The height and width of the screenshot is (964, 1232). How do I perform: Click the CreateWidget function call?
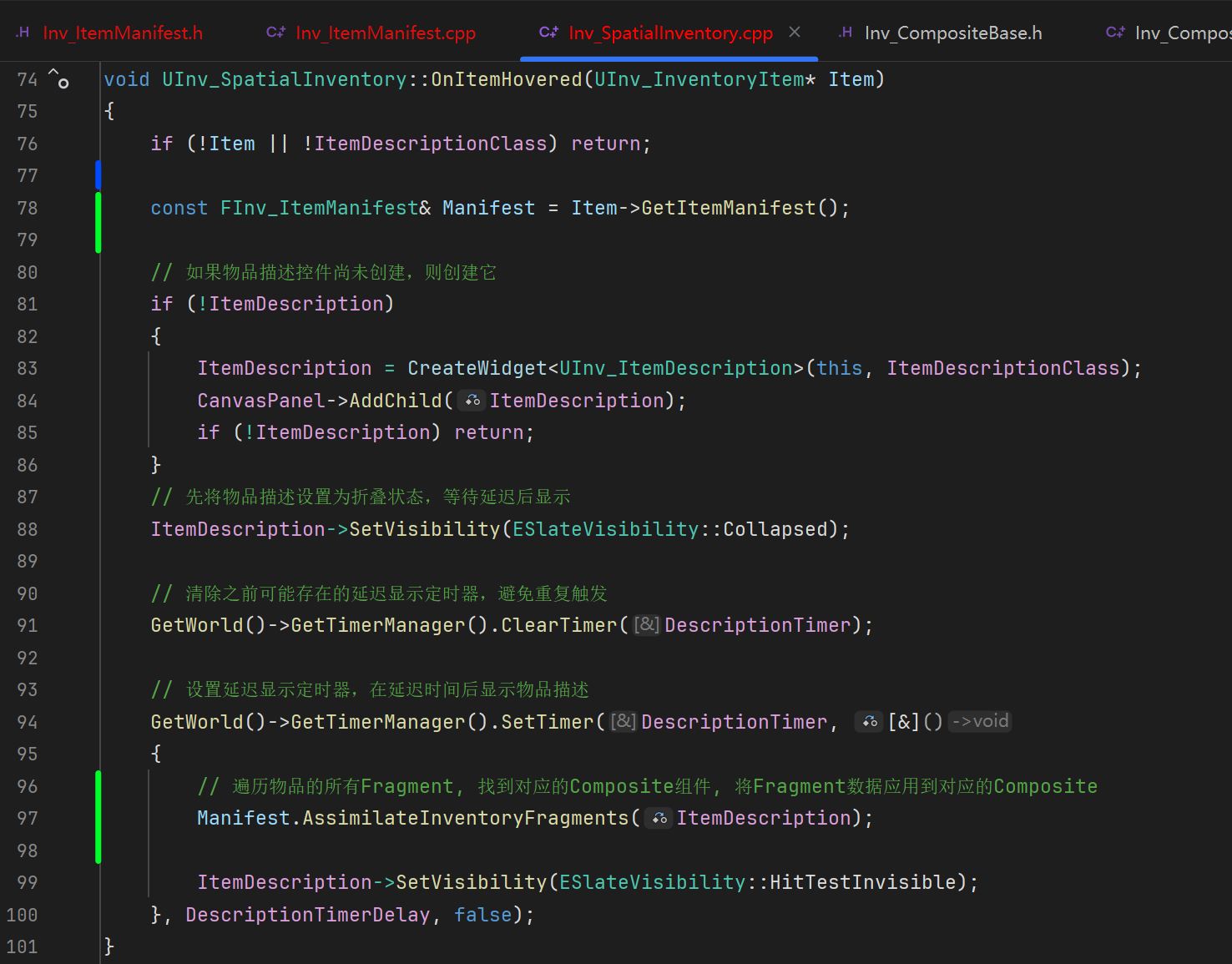[477, 368]
